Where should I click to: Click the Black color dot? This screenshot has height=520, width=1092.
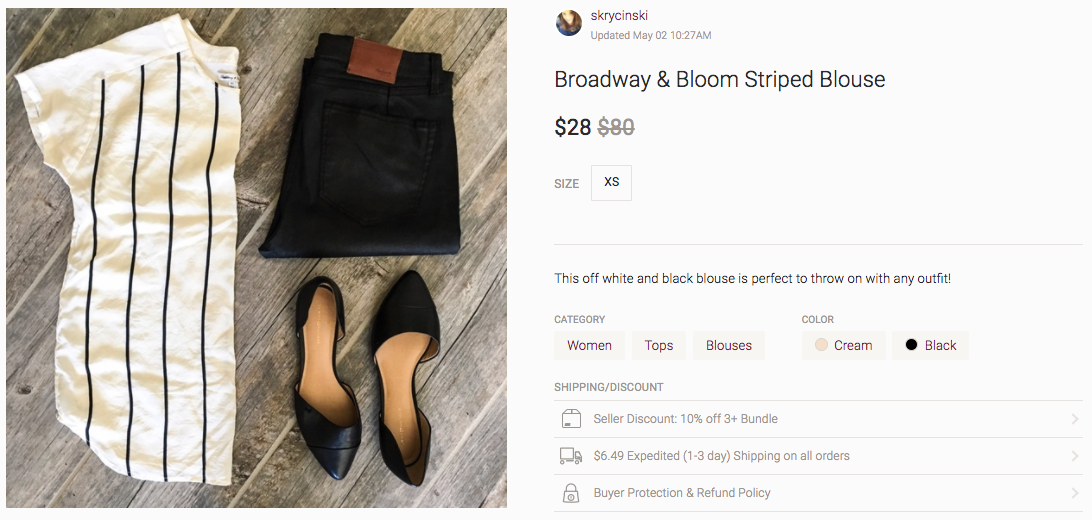911,345
